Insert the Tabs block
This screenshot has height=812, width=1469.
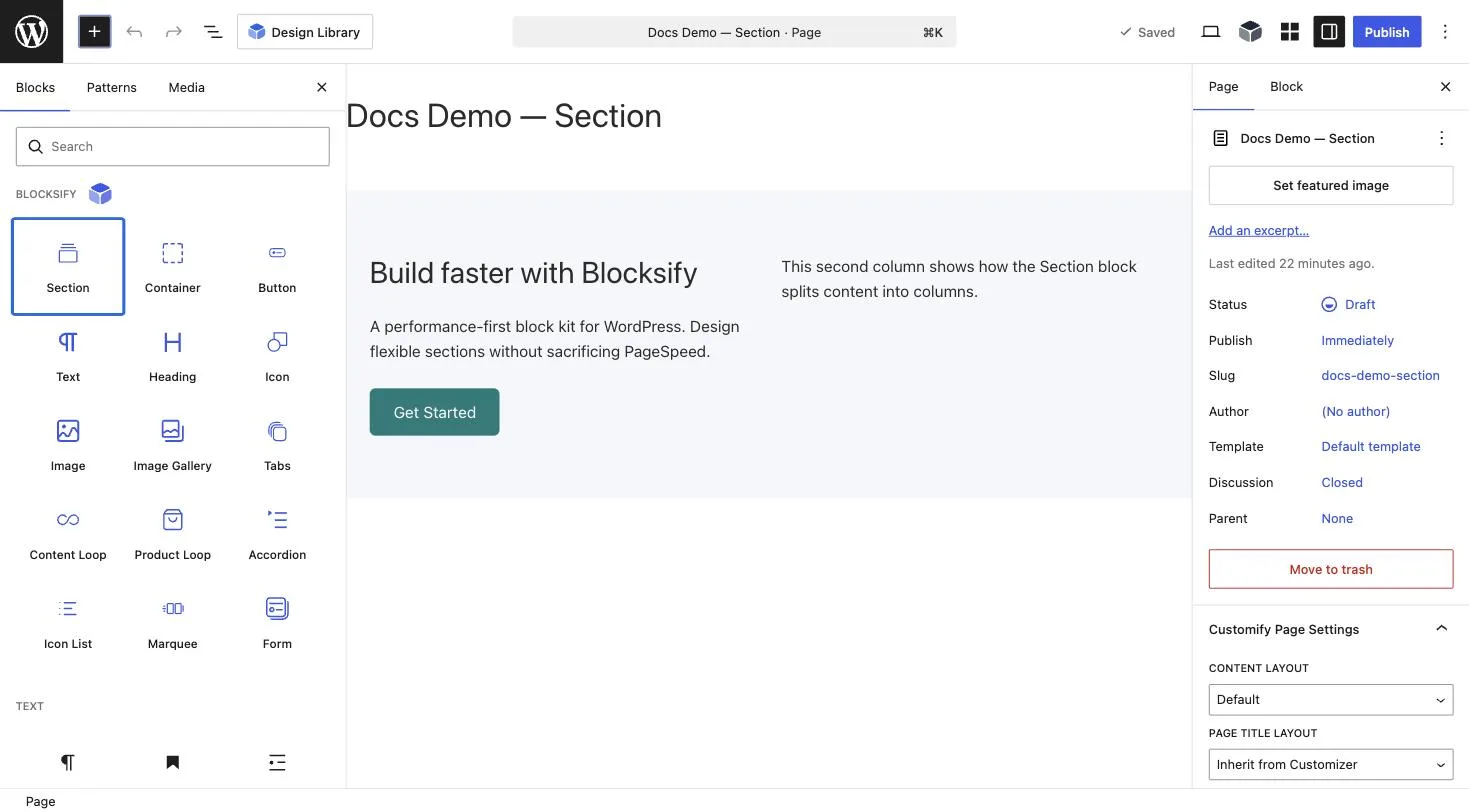pos(277,445)
